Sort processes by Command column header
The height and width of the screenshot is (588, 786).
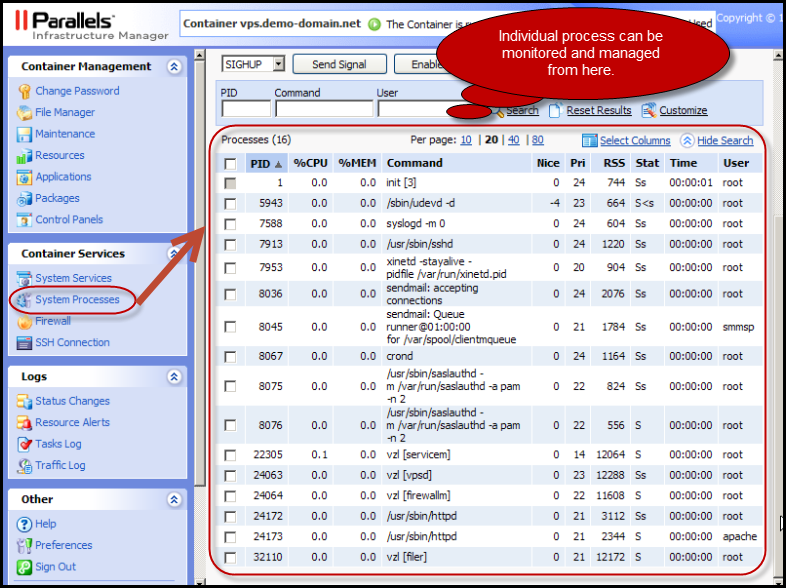coord(457,163)
